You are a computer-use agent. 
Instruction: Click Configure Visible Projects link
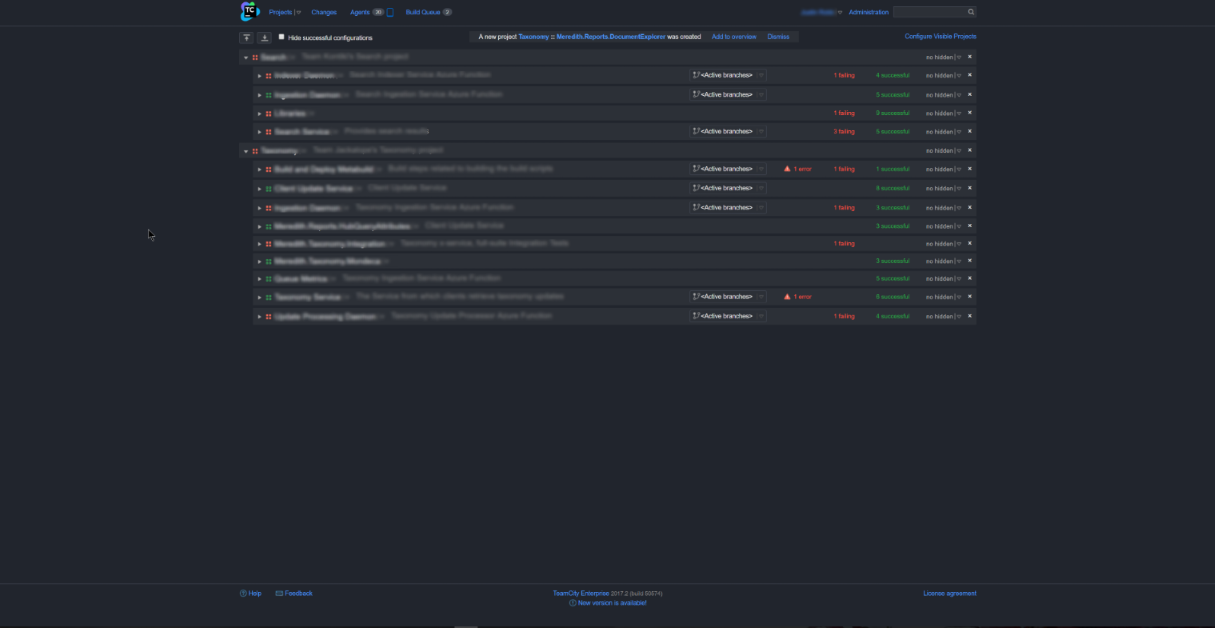[x=940, y=36]
